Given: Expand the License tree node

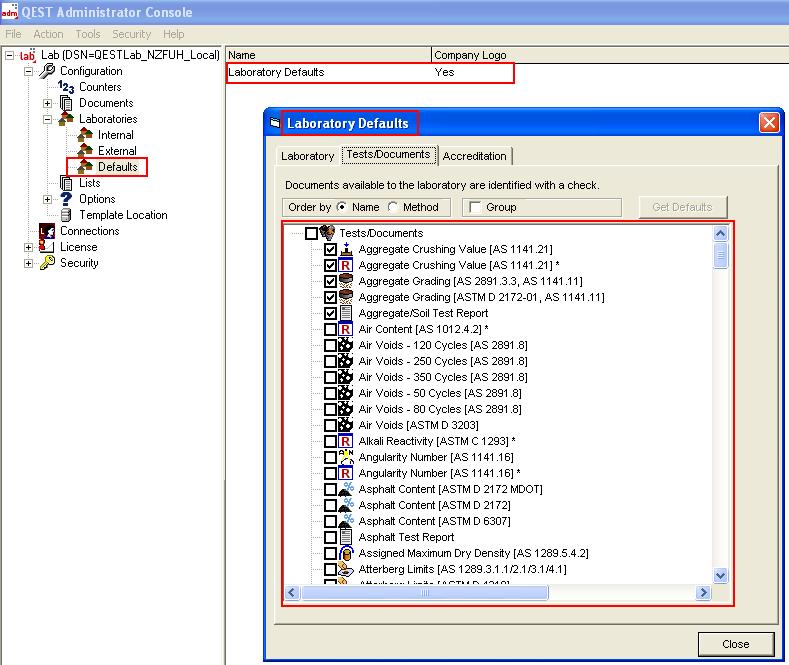Looking at the screenshot, I should [28, 247].
